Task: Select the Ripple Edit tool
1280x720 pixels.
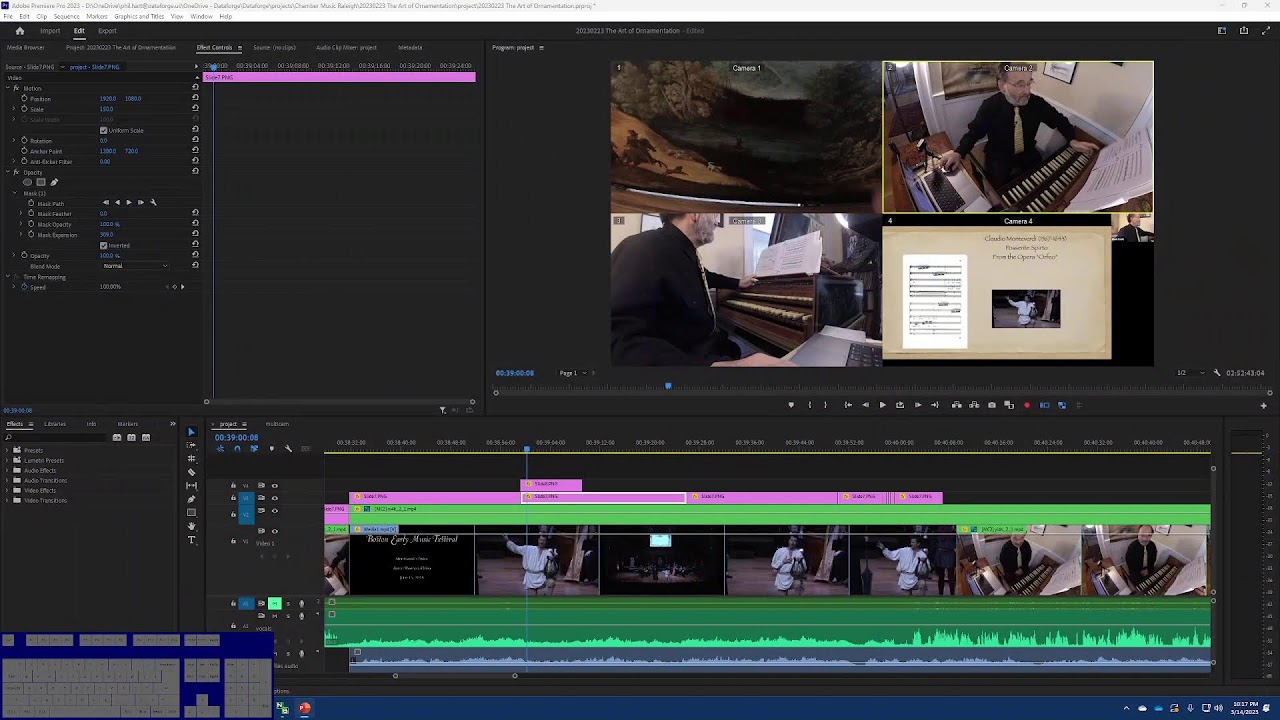Action: pos(191,459)
